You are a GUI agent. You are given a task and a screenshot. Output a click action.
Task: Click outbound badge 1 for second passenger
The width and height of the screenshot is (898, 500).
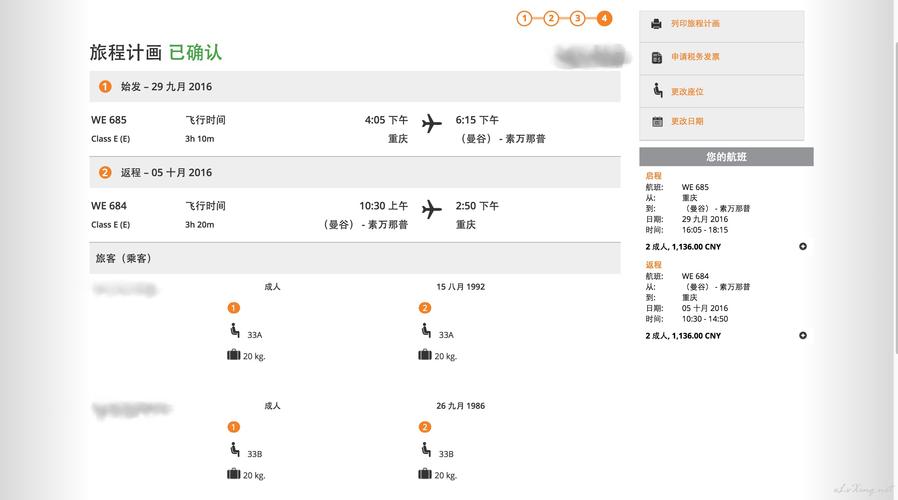[234, 427]
